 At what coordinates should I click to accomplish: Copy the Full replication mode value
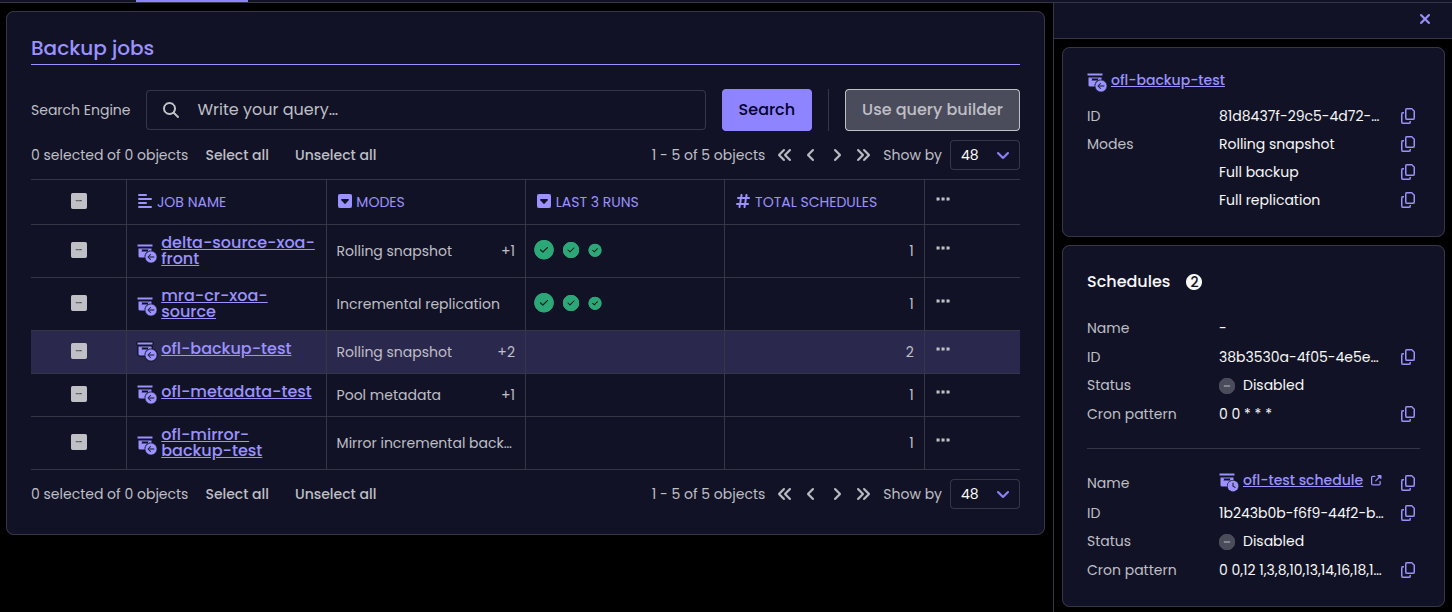[x=1408, y=200]
